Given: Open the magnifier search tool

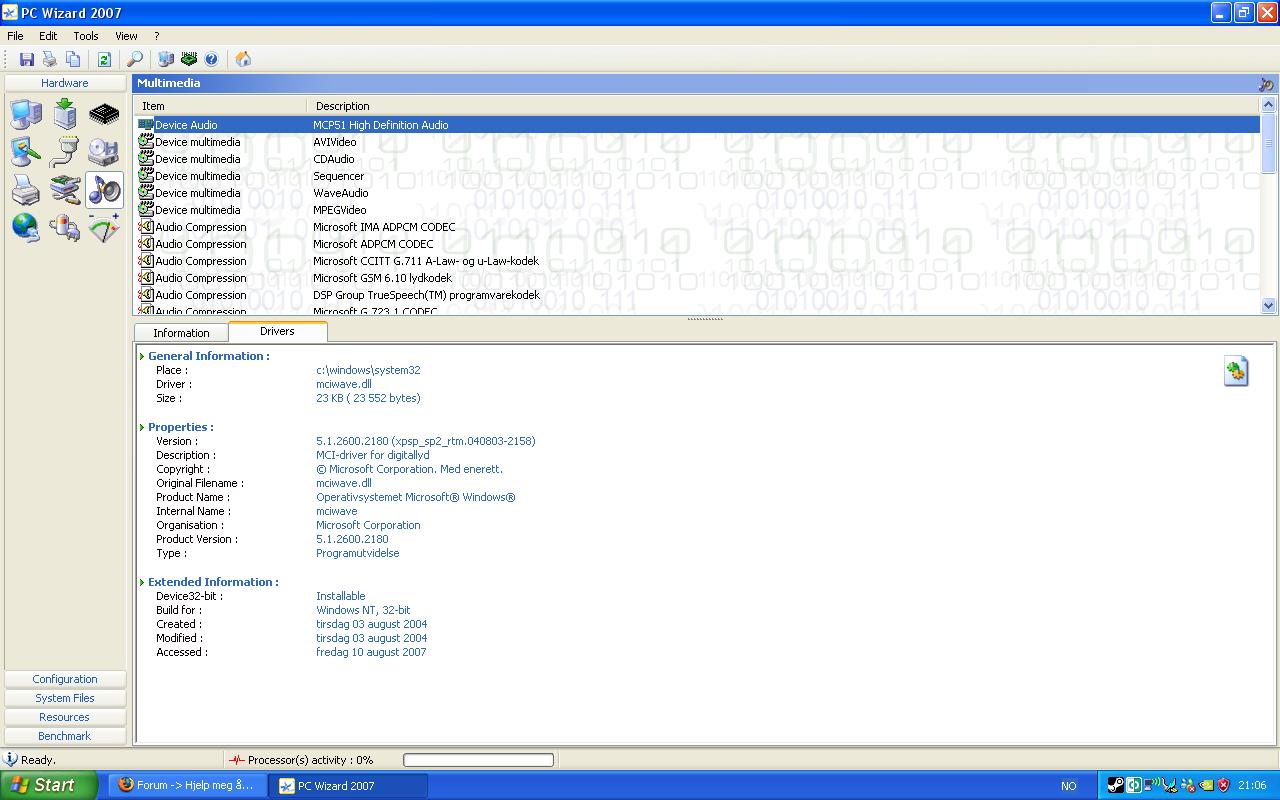Looking at the screenshot, I should 135,60.
